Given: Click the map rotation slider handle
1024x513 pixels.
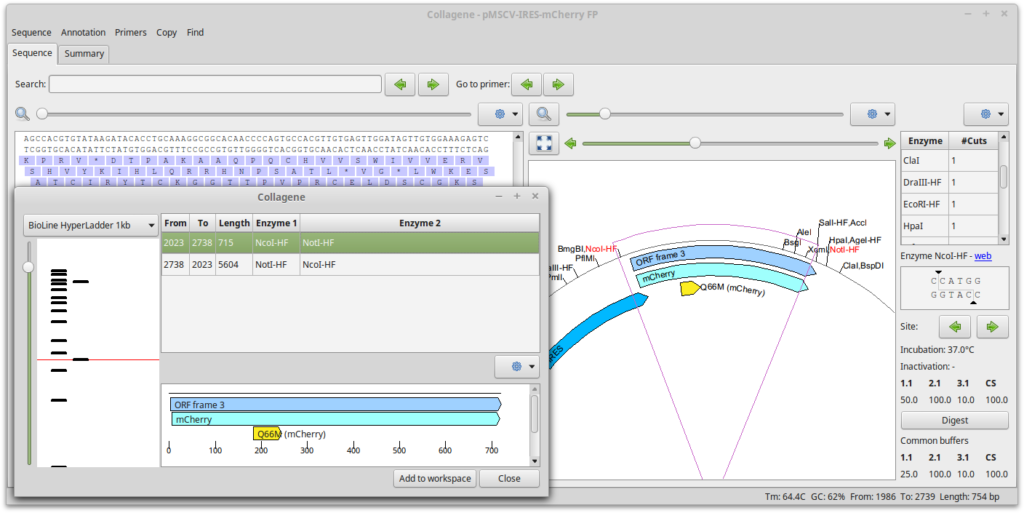Looking at the screenshot, I should 695,143.
